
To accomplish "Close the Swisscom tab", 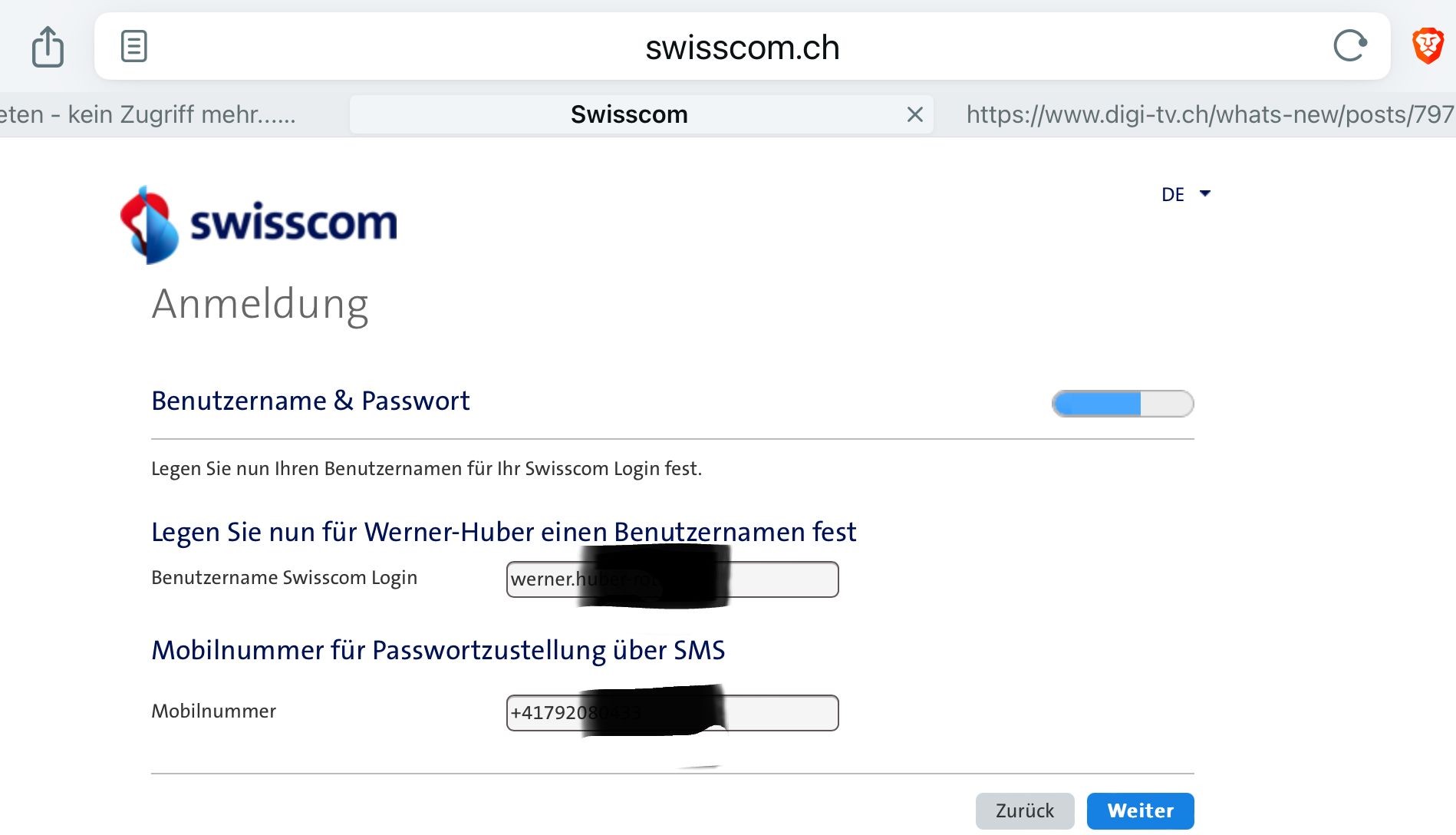I will pyautogui.click(x=914, y=115).
